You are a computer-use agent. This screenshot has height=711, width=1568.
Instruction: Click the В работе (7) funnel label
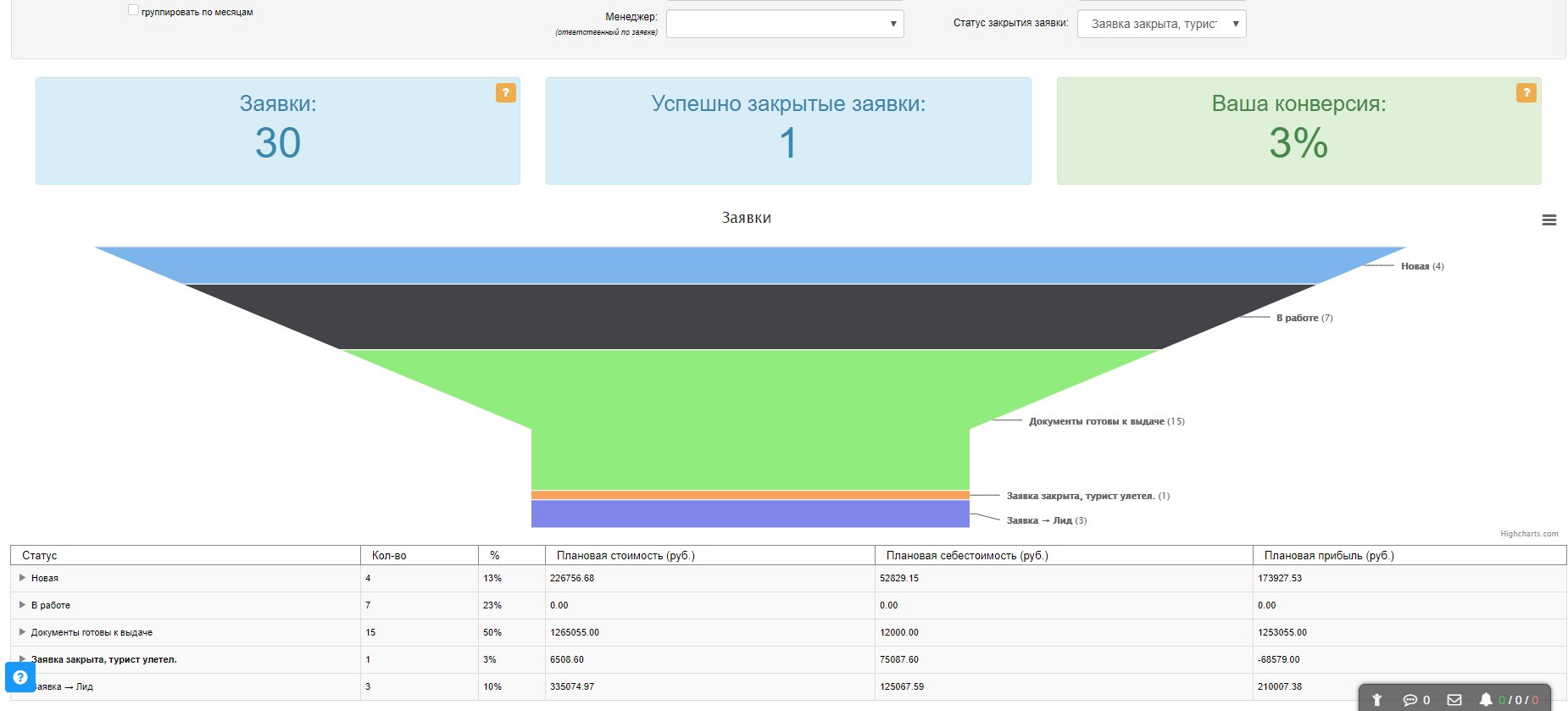pos(1304,318)
